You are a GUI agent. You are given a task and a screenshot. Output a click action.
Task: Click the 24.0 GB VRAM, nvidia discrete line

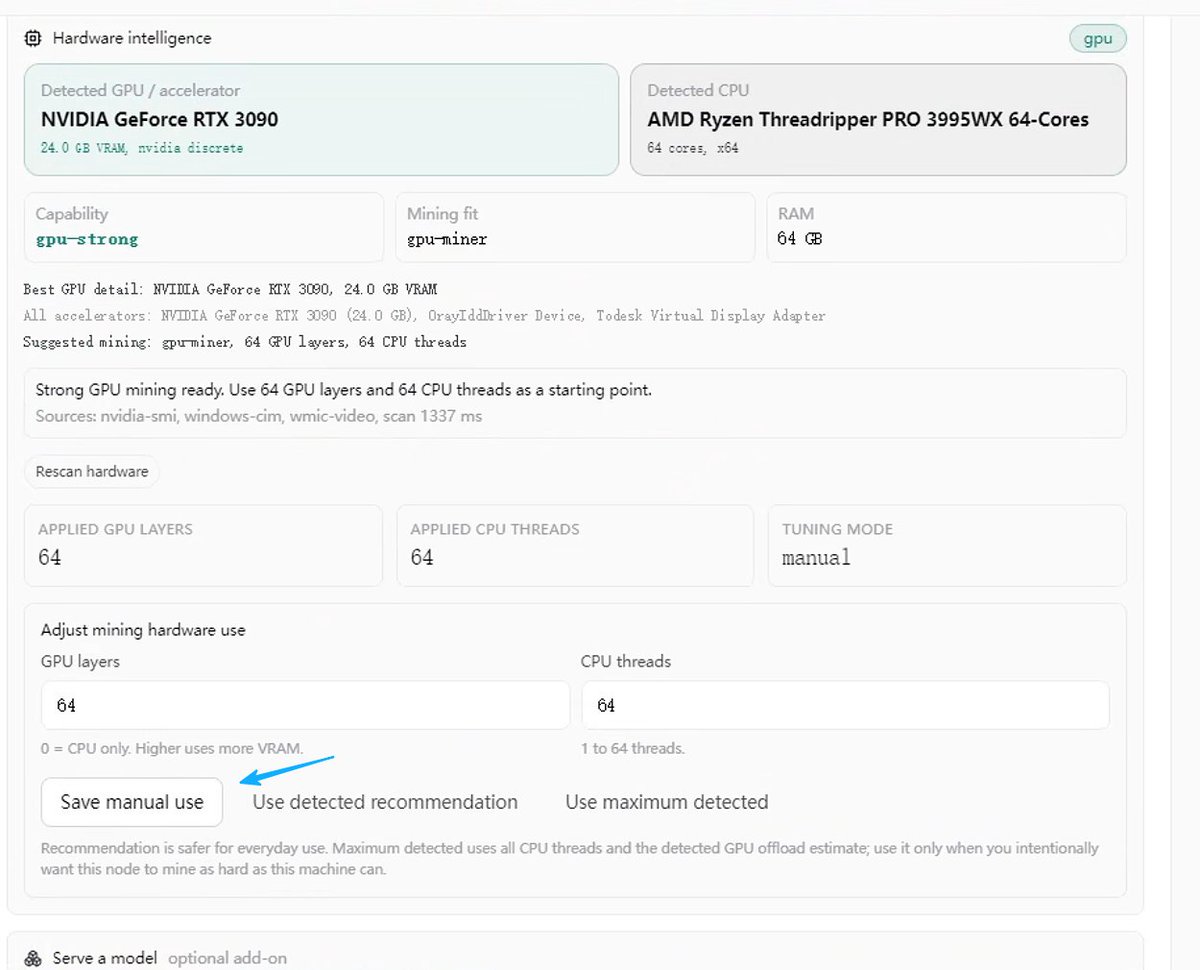coord(142,148)
